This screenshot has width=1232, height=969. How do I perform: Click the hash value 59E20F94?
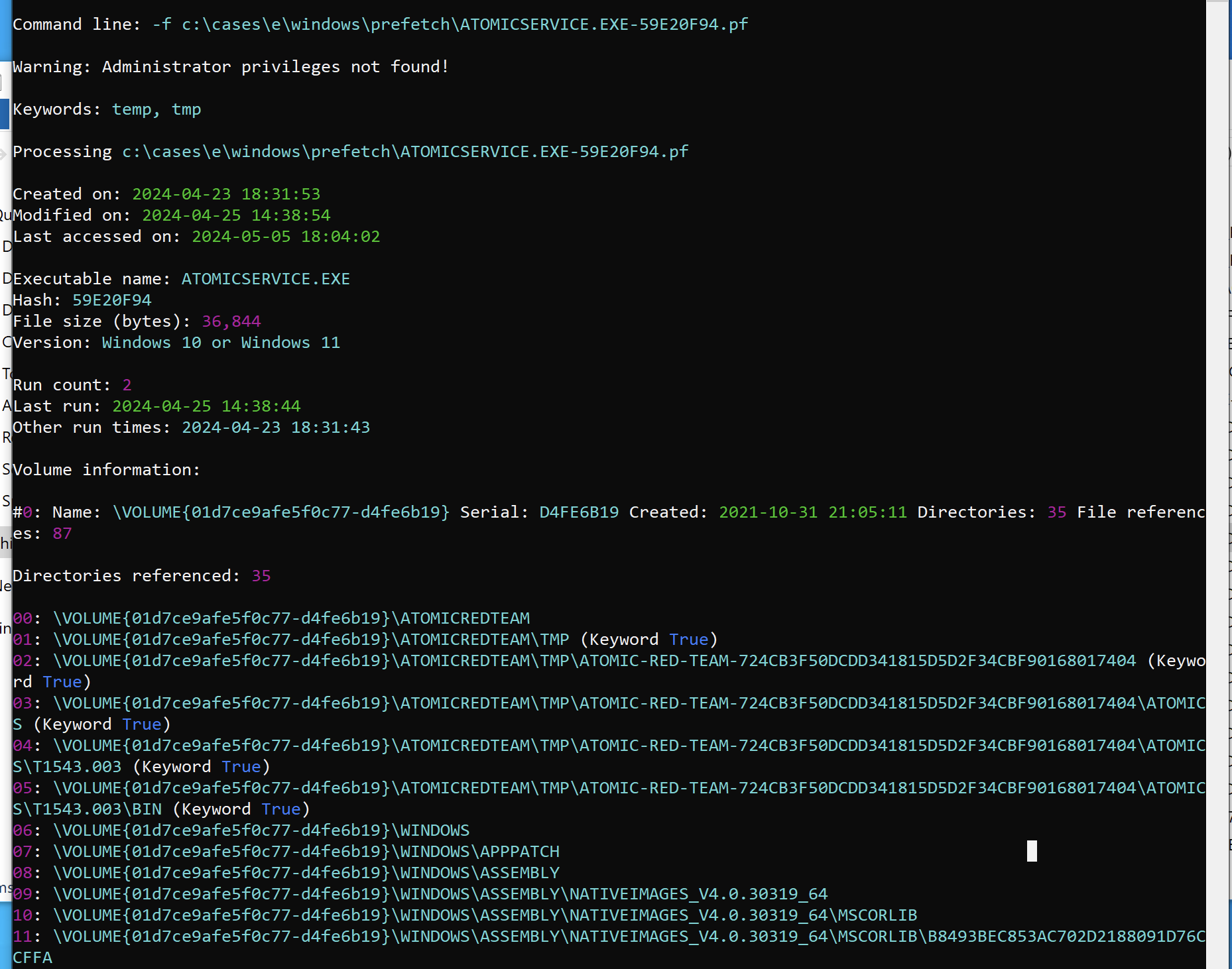[x=112, y=300]
